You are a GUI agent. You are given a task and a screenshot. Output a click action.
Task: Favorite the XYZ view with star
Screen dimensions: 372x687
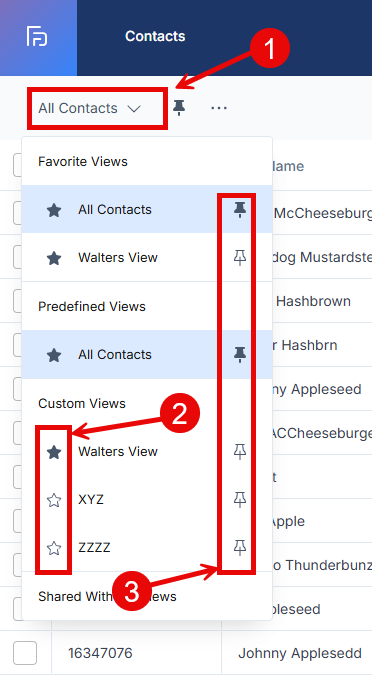coord(54,500)
